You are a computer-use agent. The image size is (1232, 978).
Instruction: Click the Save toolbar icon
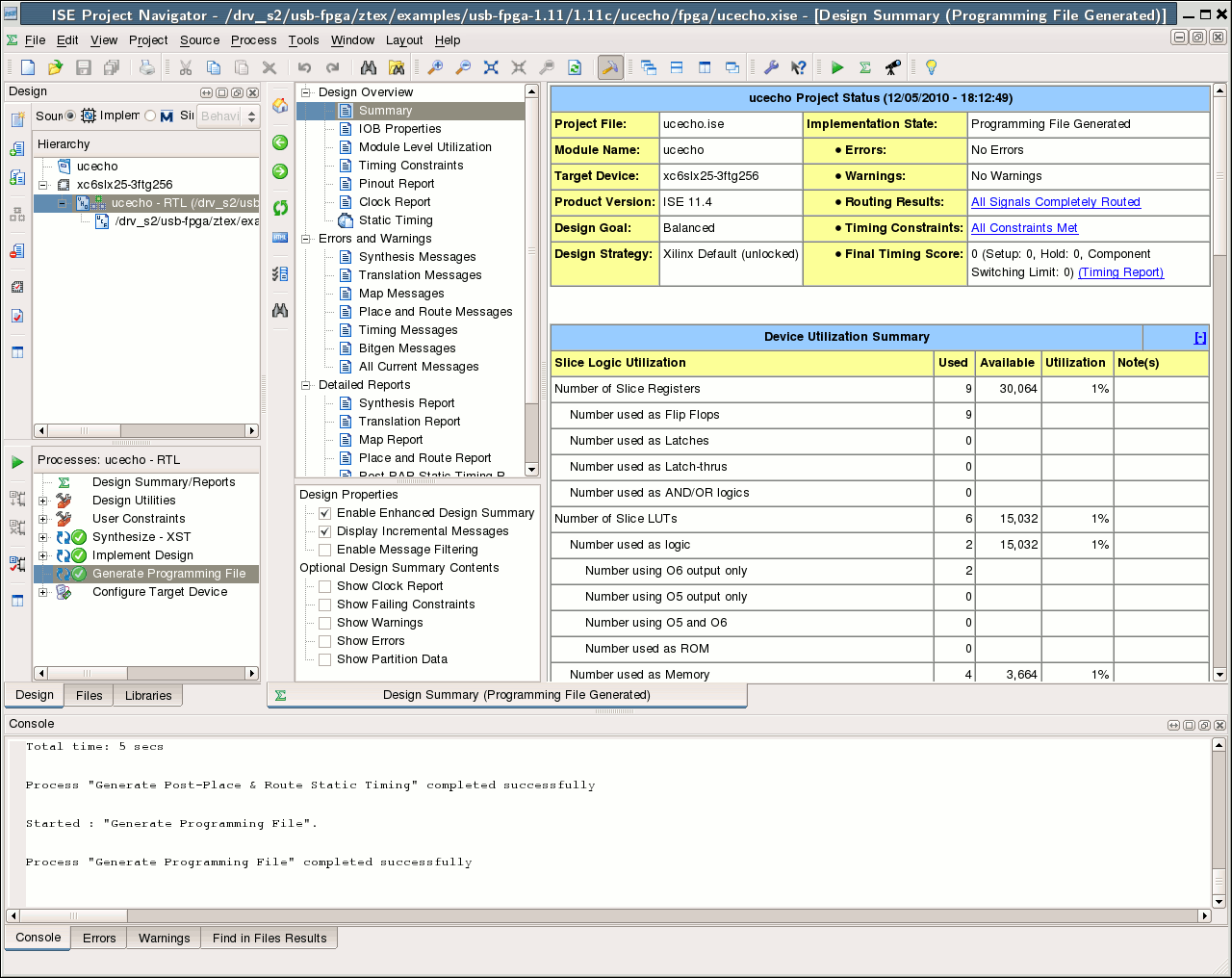[x=84, y=67]
